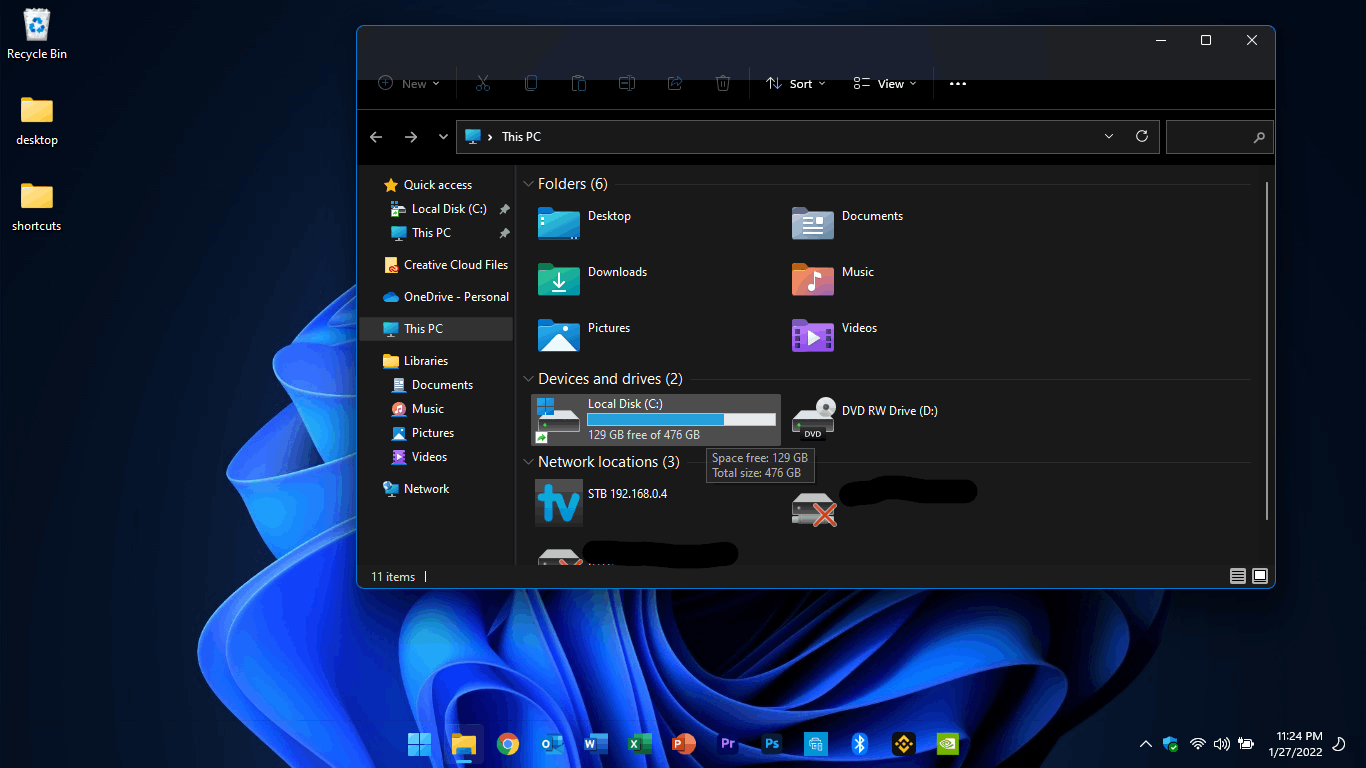Collapse the Folders (6) group
The height and width of the screenshot is (768, 1366).
[x=528, y=184]
